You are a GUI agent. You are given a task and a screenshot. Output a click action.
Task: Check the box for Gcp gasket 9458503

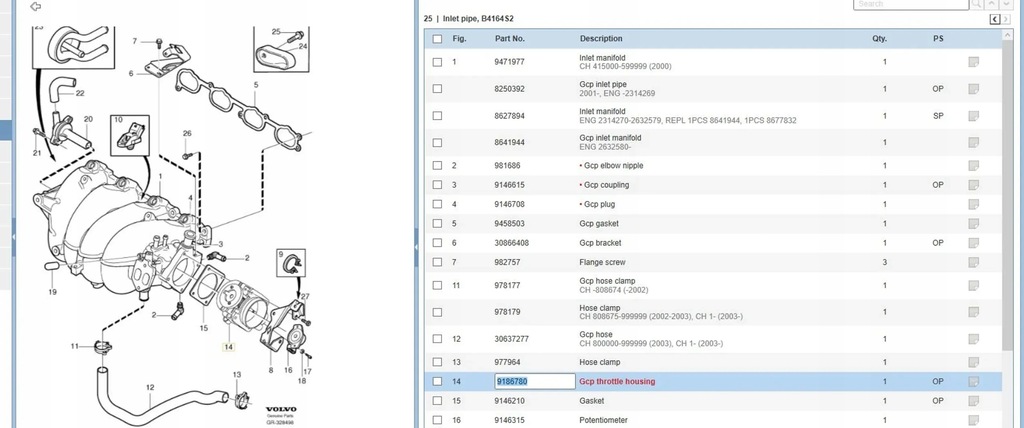click(x=437, y=223)
